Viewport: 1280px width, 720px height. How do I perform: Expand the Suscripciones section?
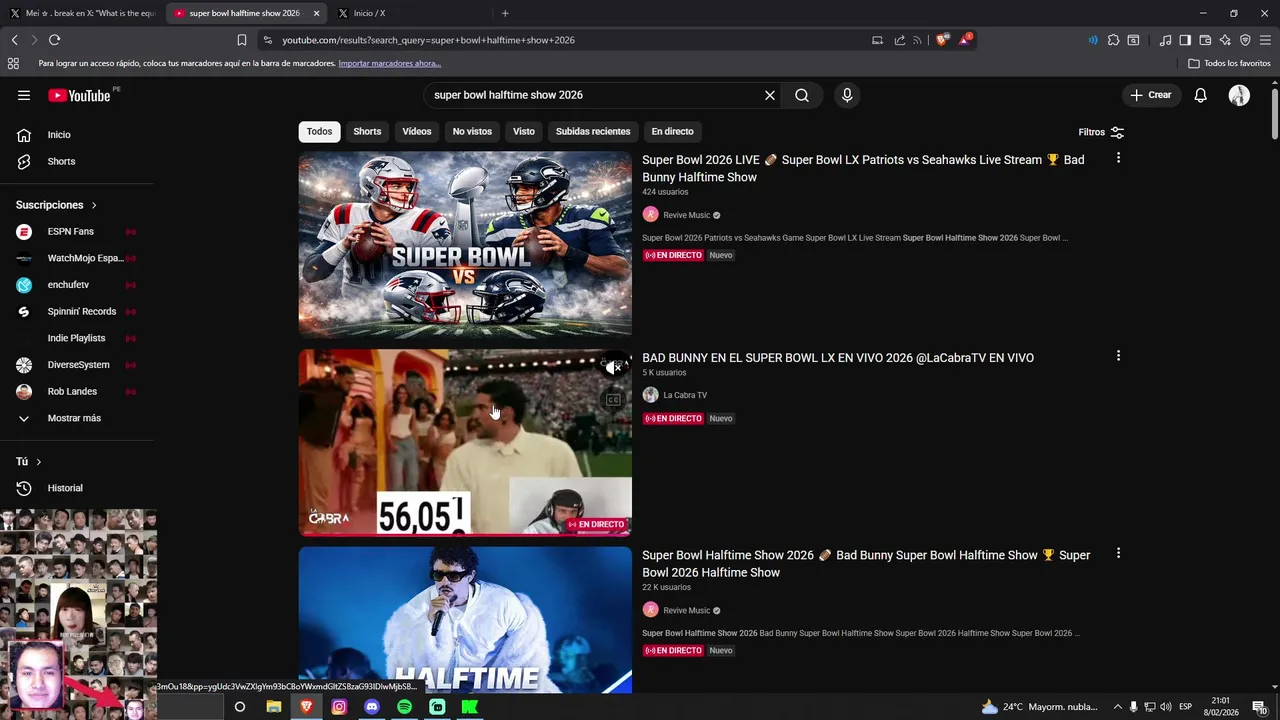pyautogui.click(x=56, y=205)
